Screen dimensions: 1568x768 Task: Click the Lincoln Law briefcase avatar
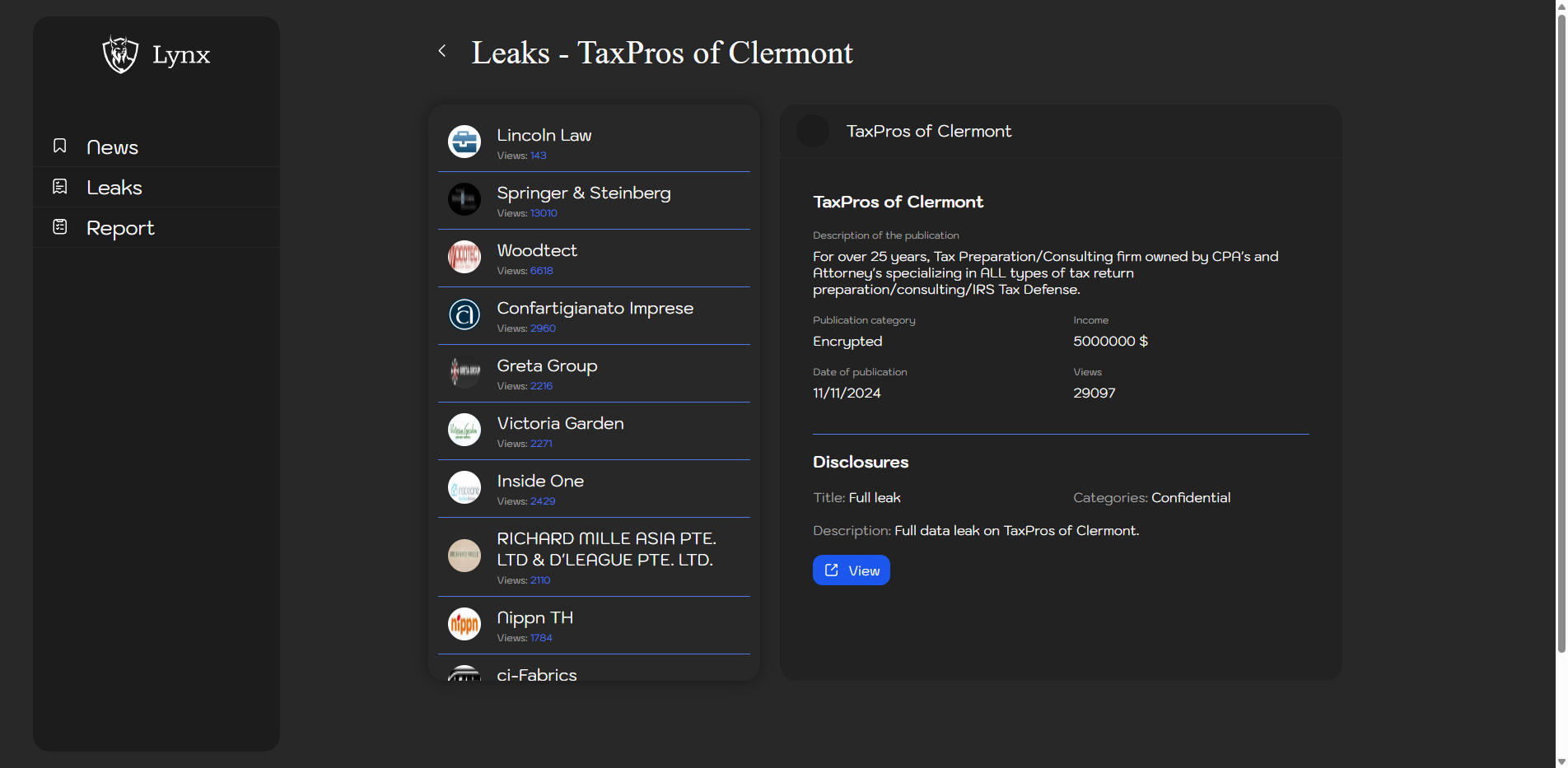click(x=464, y=142)
